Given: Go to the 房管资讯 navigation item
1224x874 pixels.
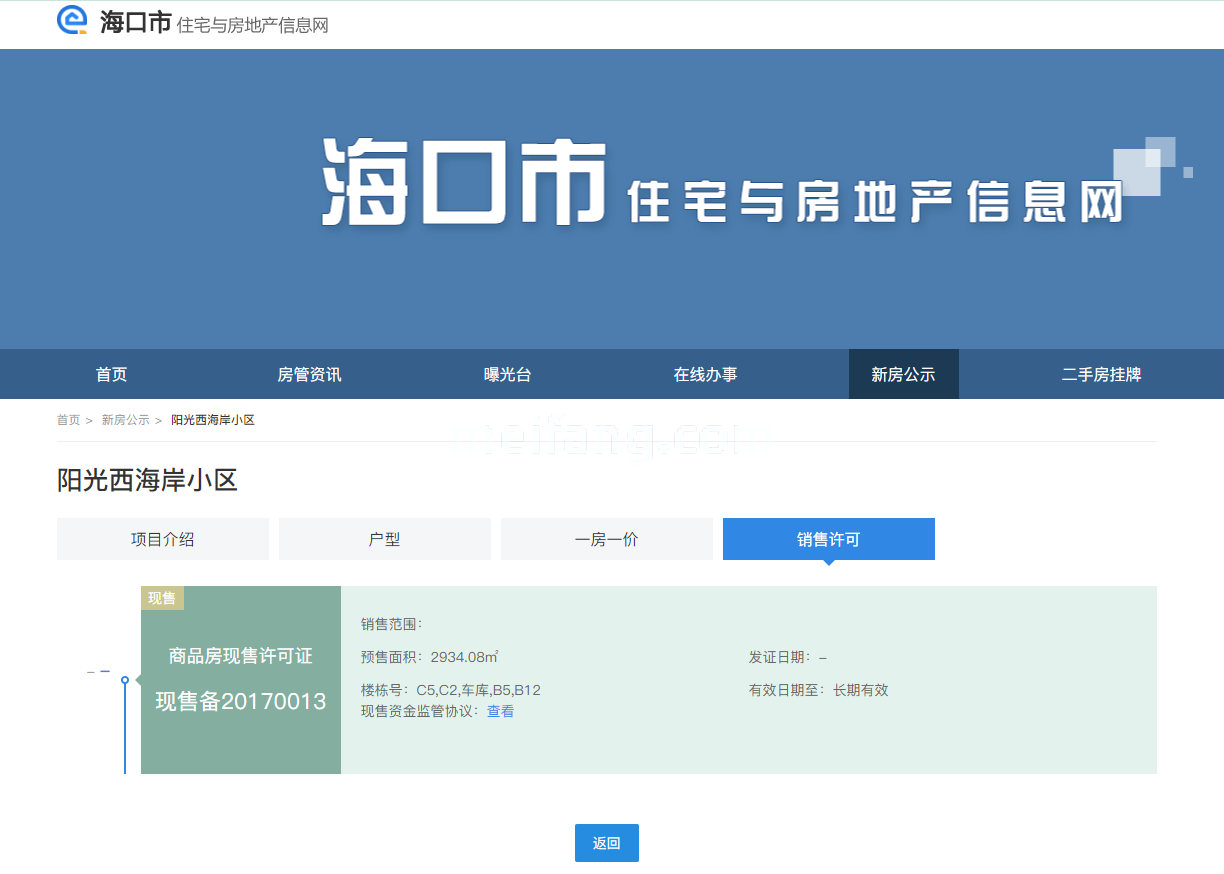Looking at the screenshot, I should [309, 375].
